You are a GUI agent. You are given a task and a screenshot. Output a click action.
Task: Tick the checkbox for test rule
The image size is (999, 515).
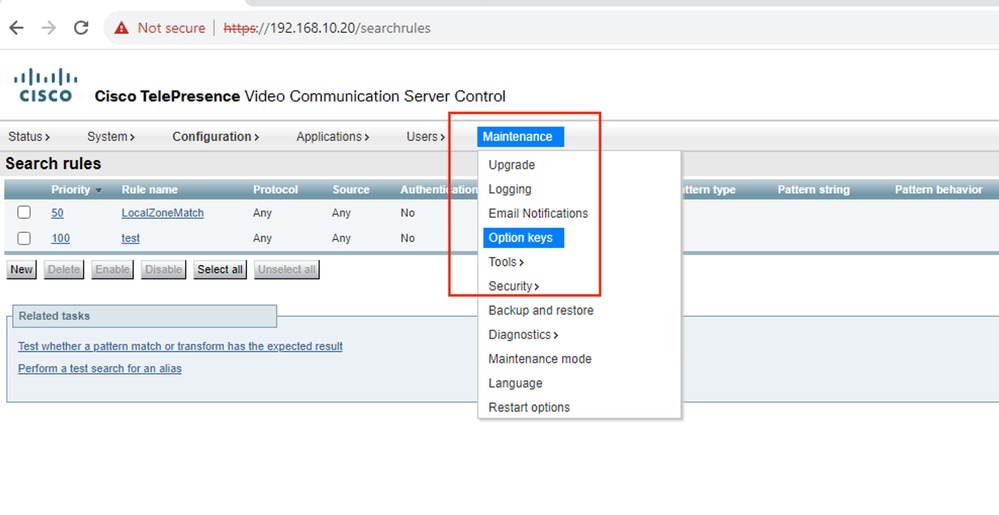[24, 238]
